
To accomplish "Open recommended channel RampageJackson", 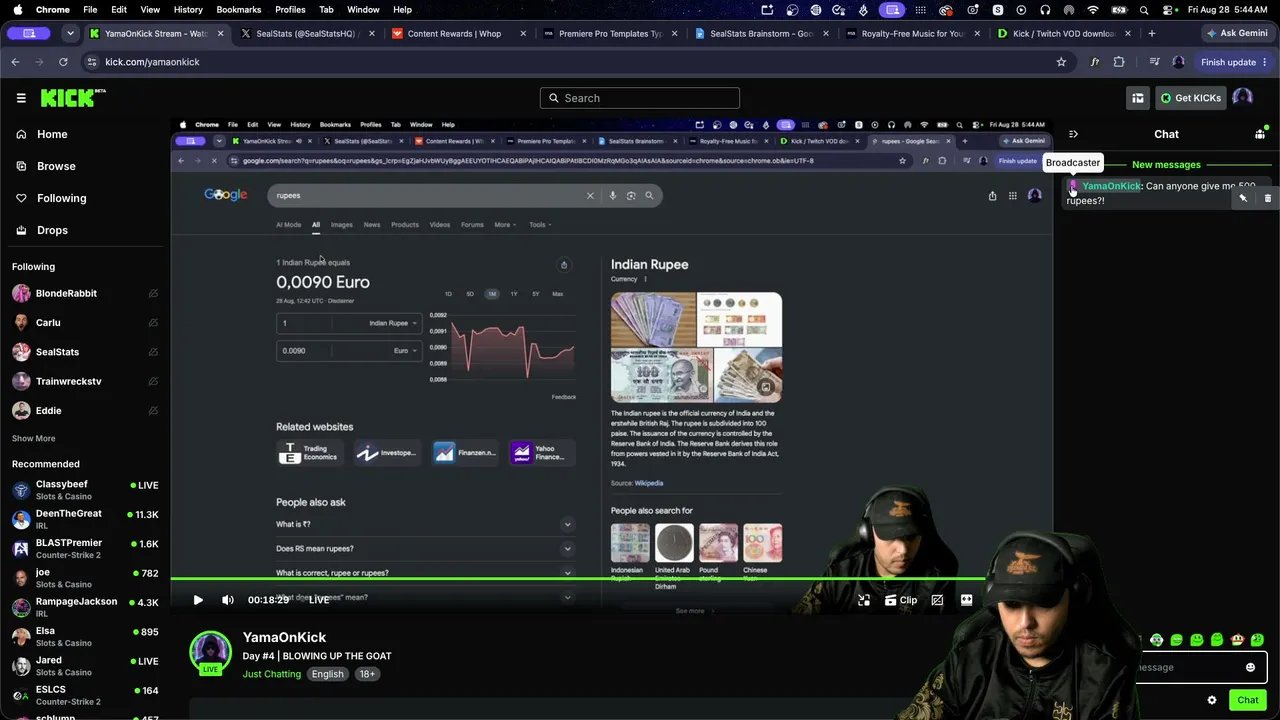I will tap(85, 607).
